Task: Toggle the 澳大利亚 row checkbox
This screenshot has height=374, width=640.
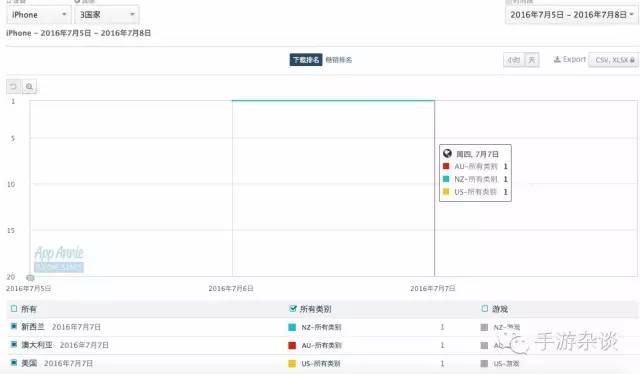Action: [14, 344]
